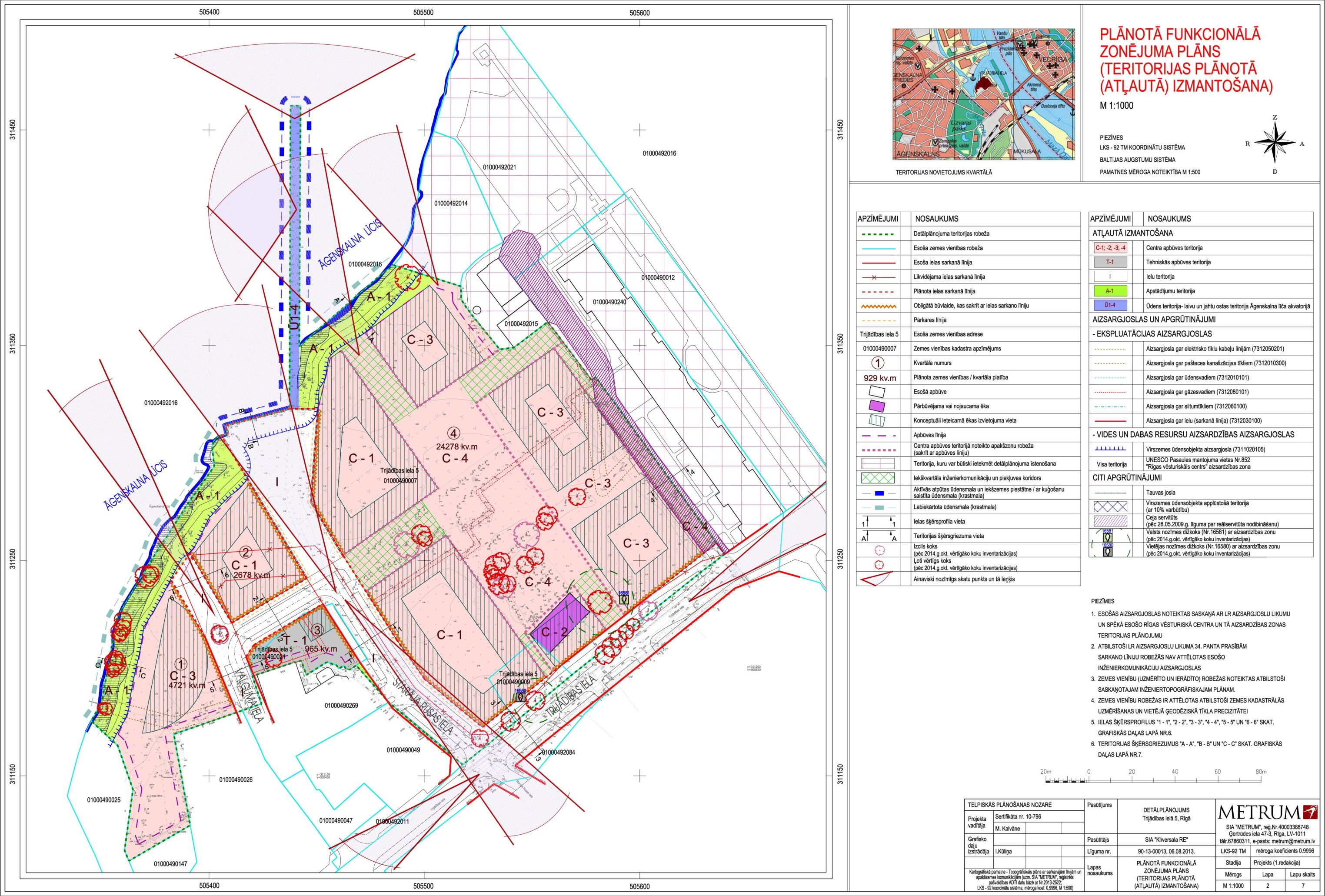Click the METRUM company logo
Viewport: 1325px width, 896px height.
coord(1268,812)
